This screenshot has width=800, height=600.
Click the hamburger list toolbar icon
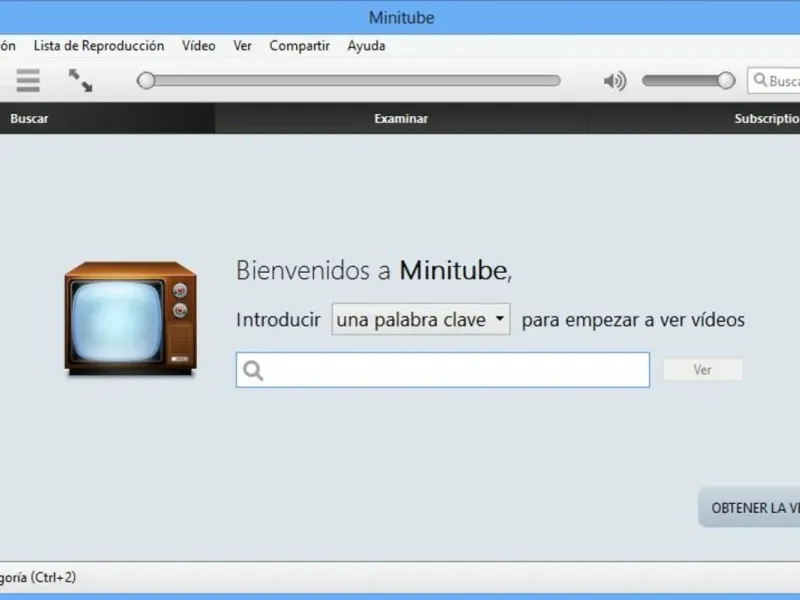tap(28, 81)
